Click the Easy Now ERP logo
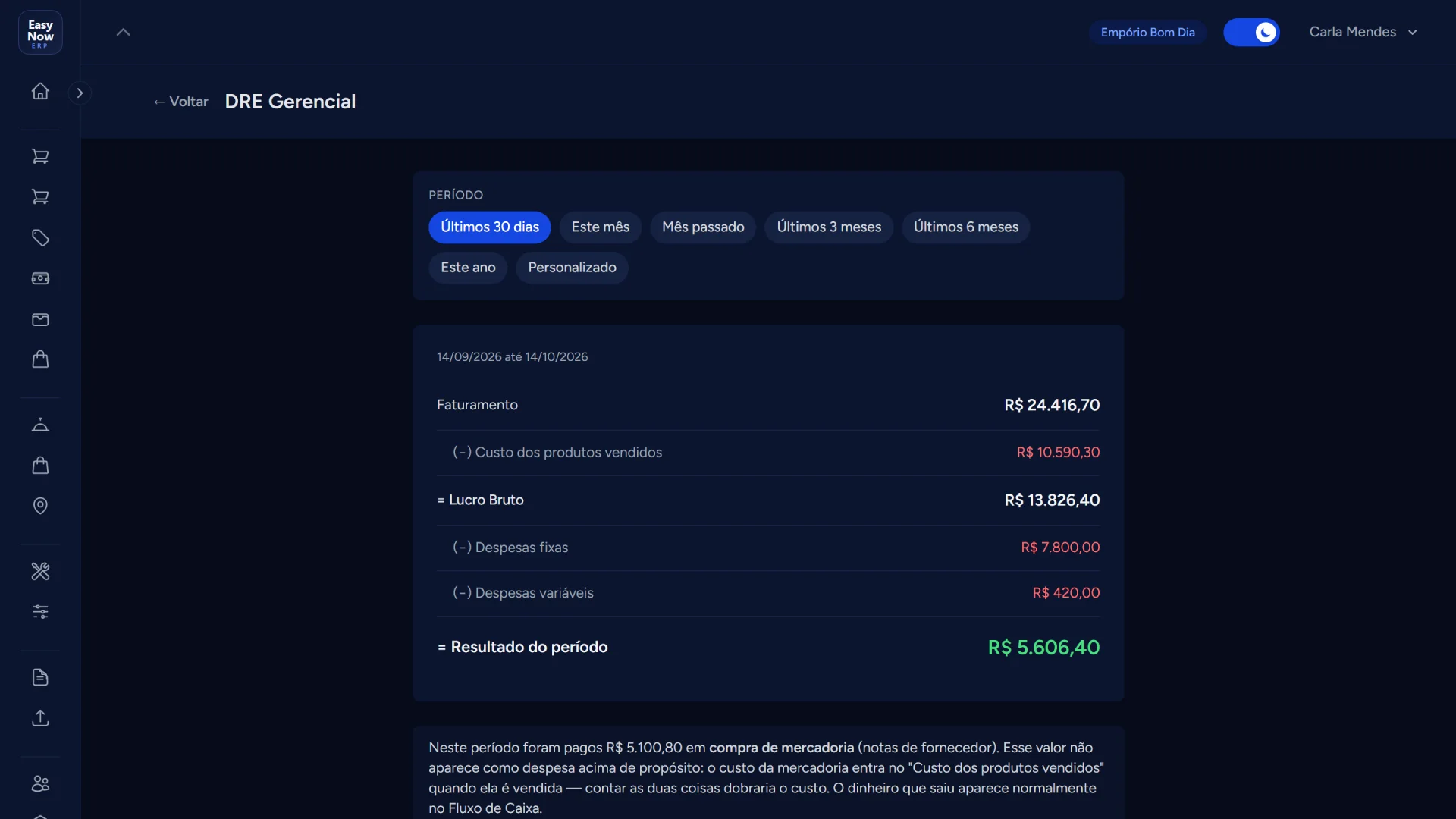 click(x=40, y=33)
